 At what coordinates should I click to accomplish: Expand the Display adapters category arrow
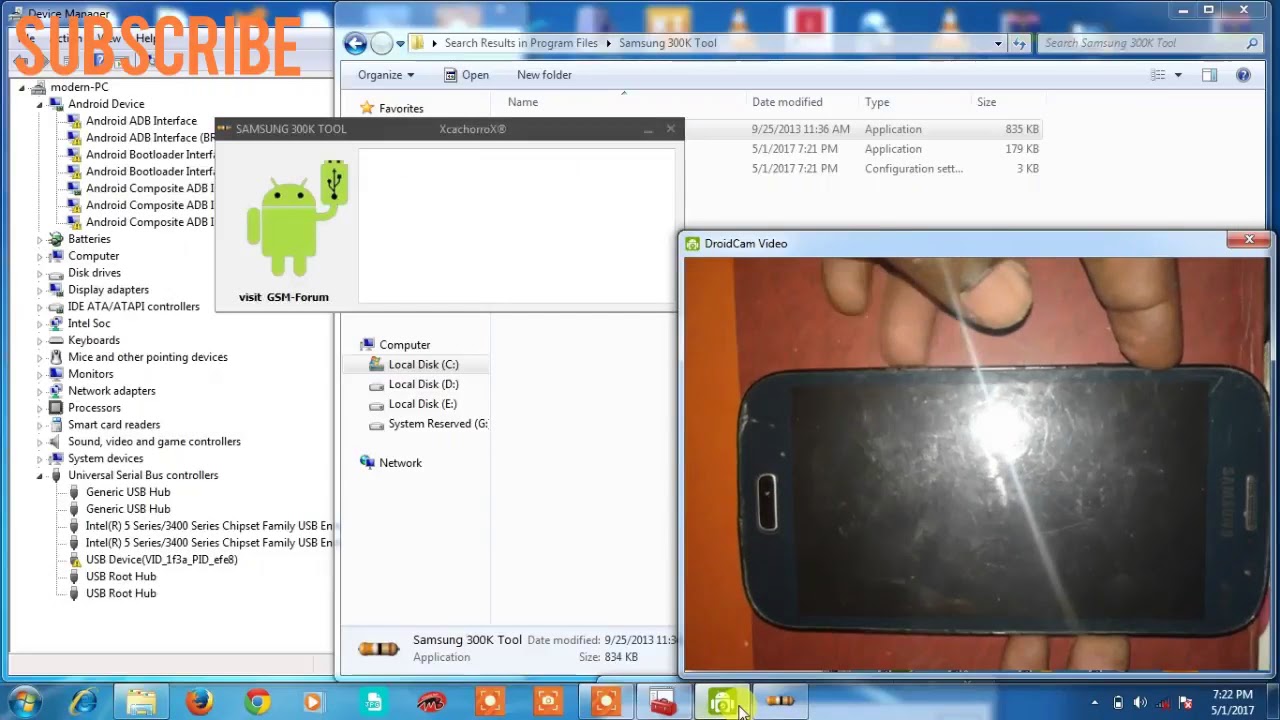[x=39, y=290]
